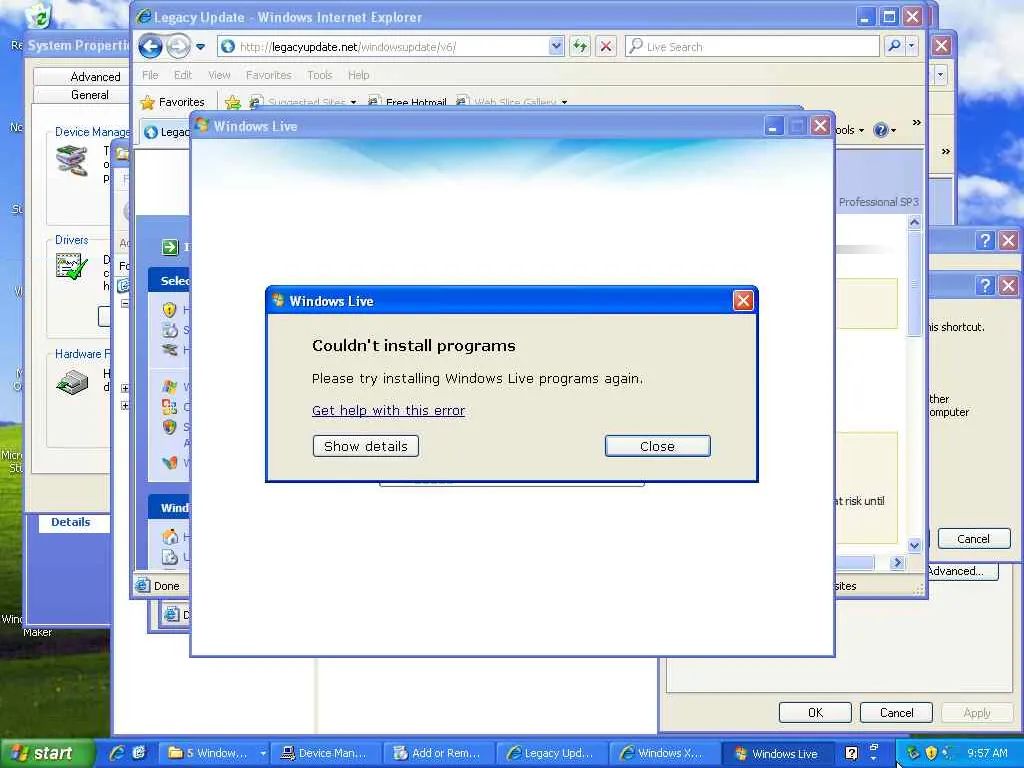The width and height of the screenshot is (1024, 768).
Task: Open the File menu in Internet Explorer
Action: point(150,75)
